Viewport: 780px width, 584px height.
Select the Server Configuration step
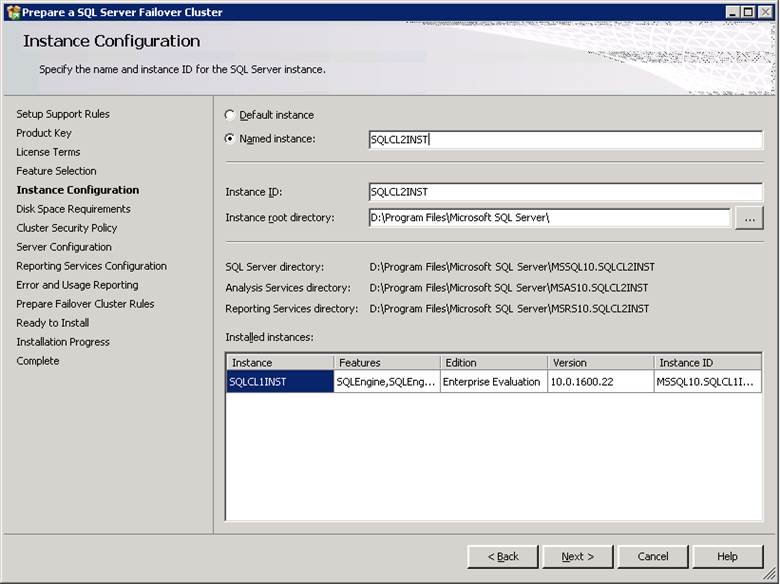click(64, 247)
